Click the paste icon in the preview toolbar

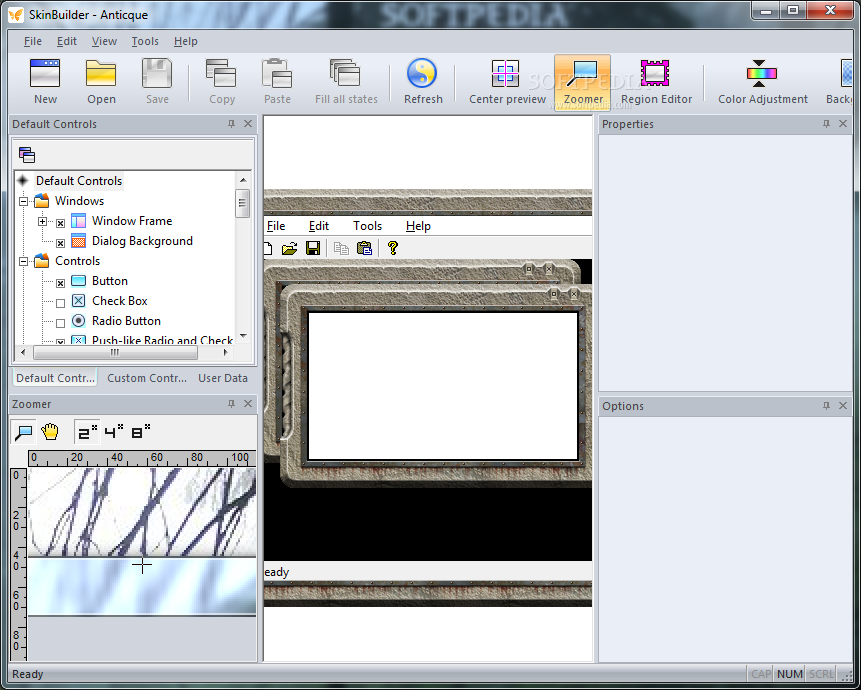364,249
